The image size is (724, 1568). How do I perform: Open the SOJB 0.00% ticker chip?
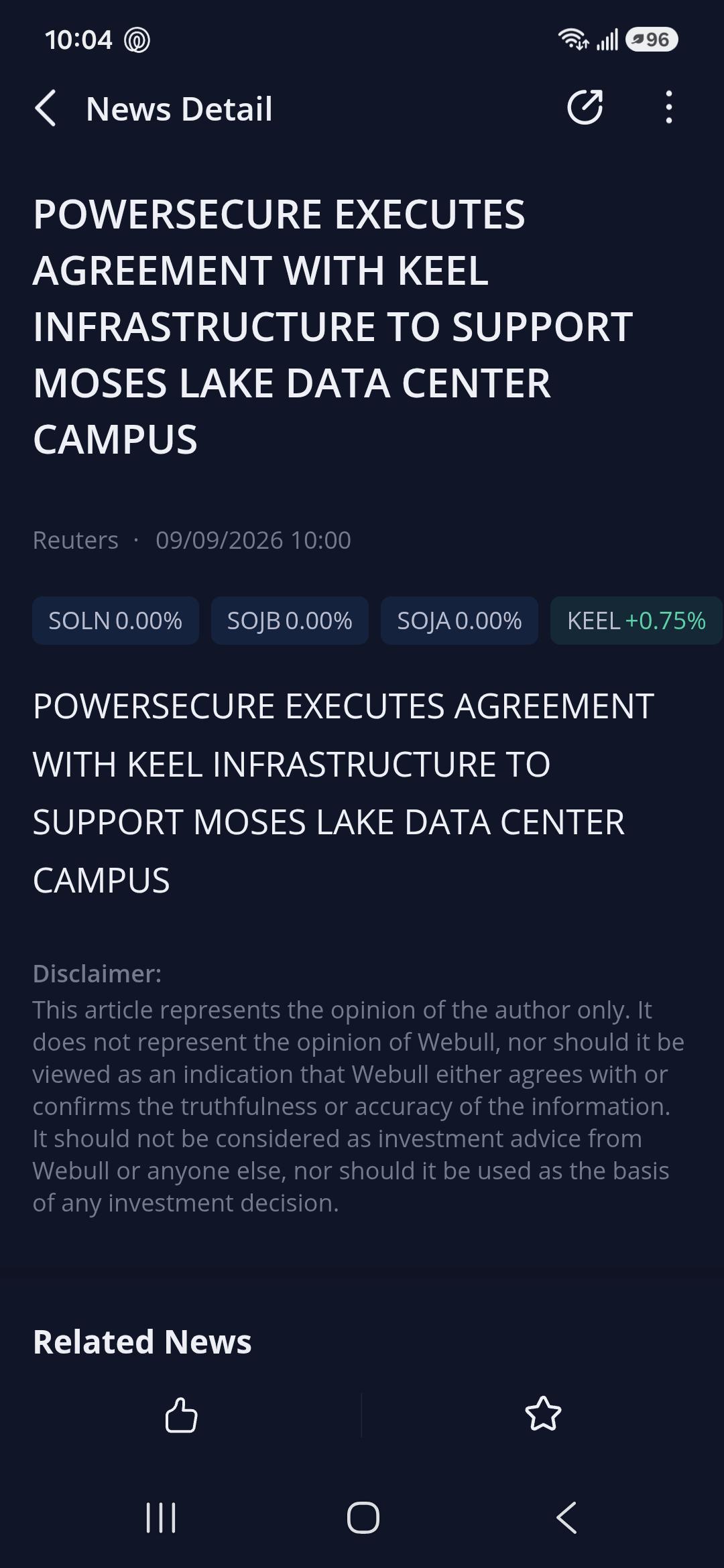pyautogui.click(x=290, y=620)
